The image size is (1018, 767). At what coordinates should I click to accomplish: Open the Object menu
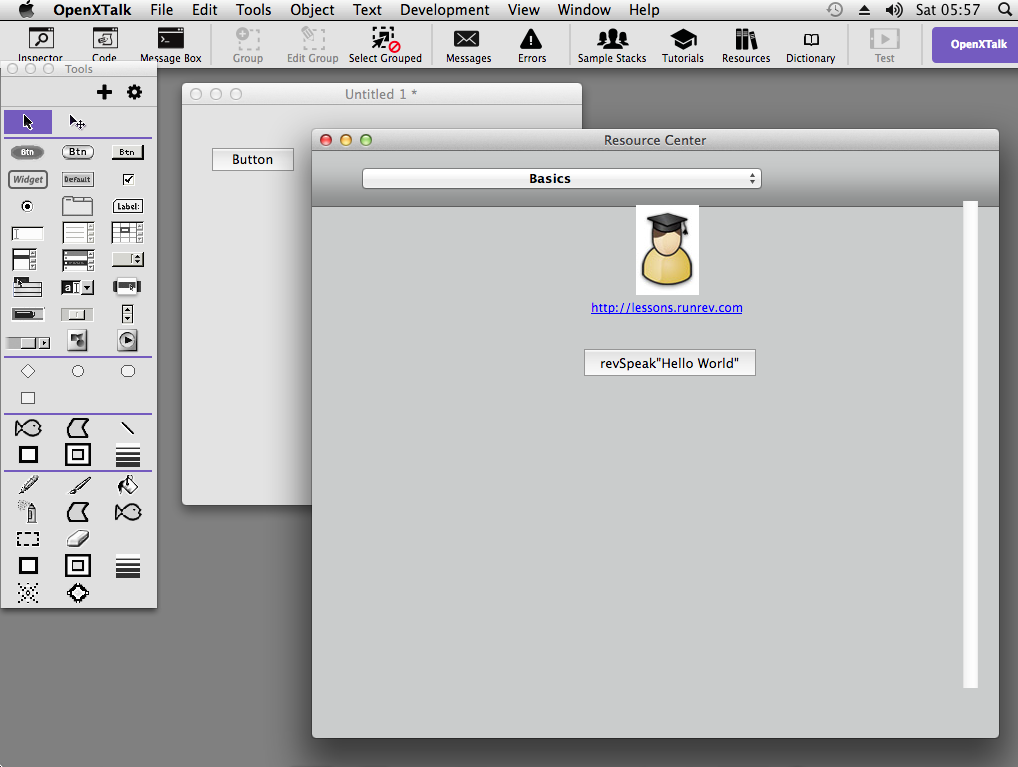(312, 10)
